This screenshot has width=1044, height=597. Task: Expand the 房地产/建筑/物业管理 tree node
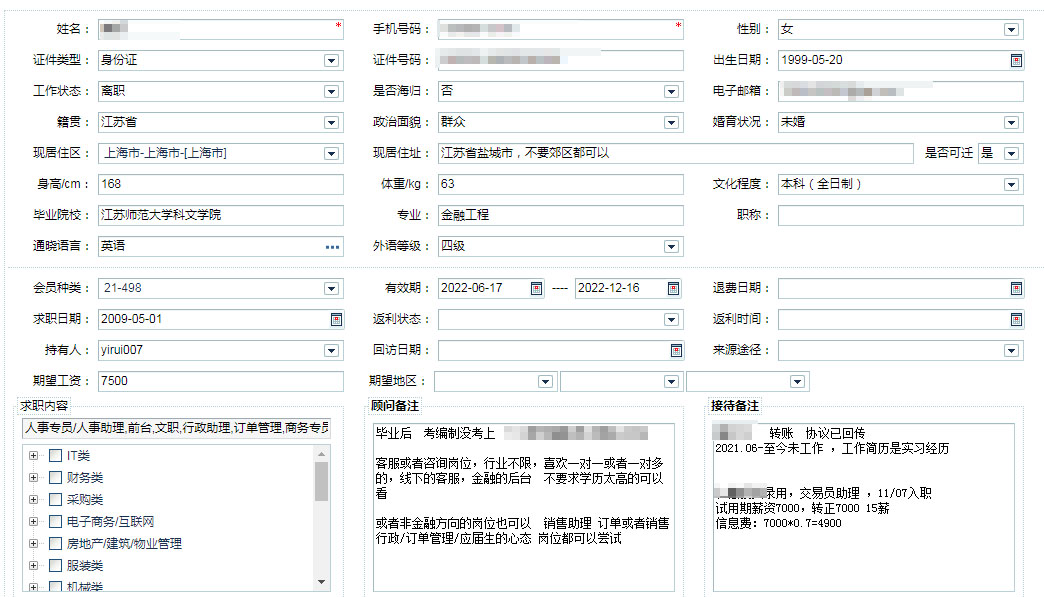(x=33, y=543)
